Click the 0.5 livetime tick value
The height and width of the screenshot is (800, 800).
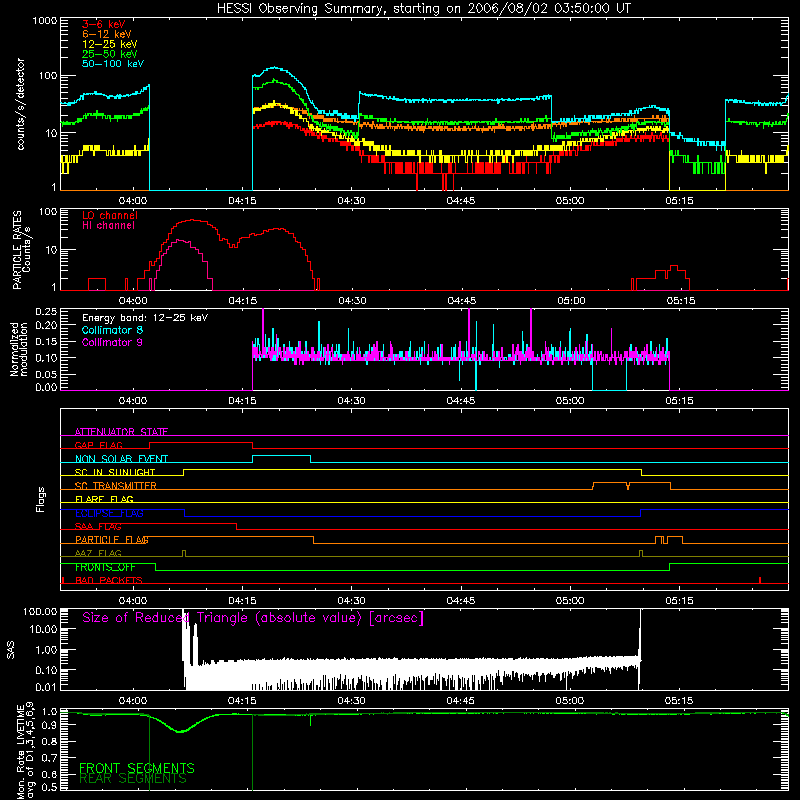coord(49,787)
